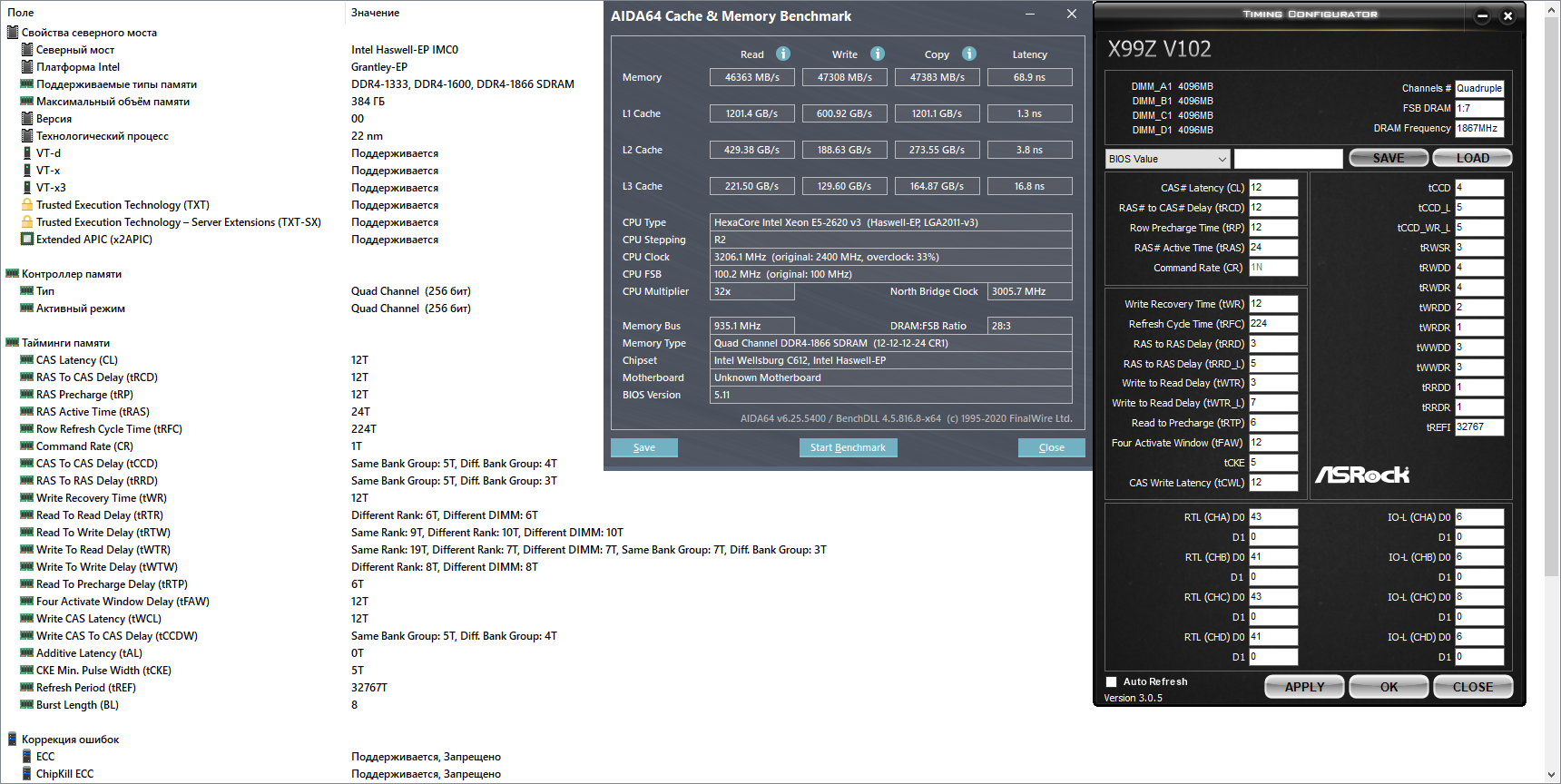The height and width of the screenshot is (784, 1561).
Task: Open the BIOS Value dropdown
Action: click(x=1168, y=159)
